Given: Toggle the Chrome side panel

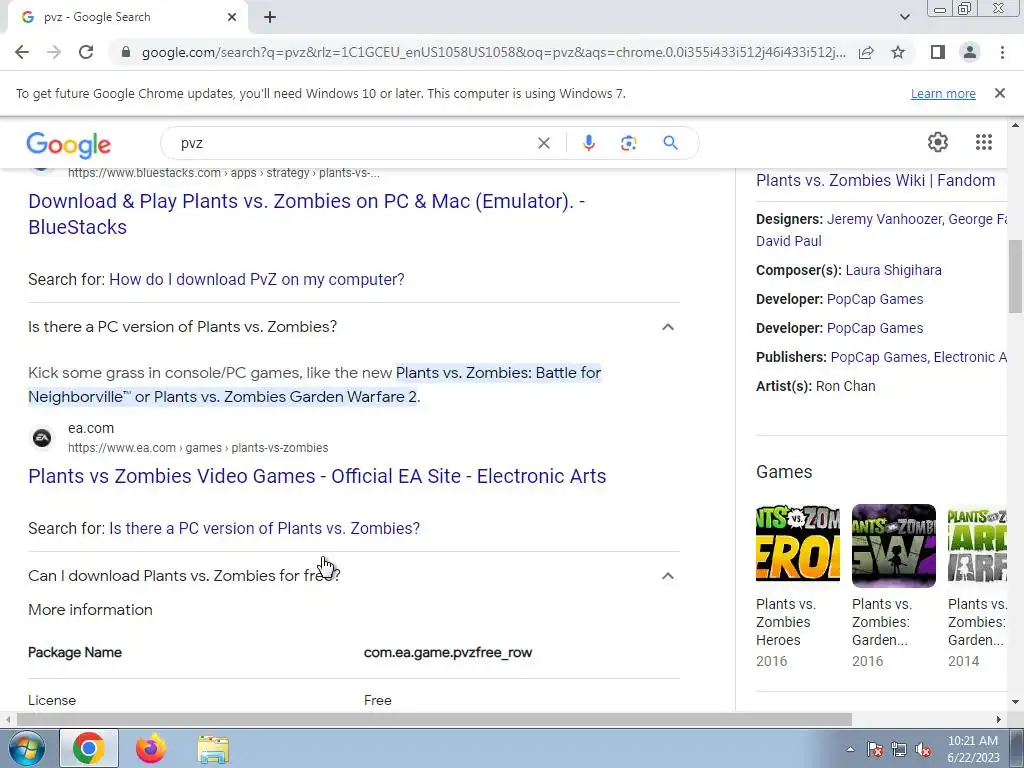Looking at the screenshot, I should [938, 52].
